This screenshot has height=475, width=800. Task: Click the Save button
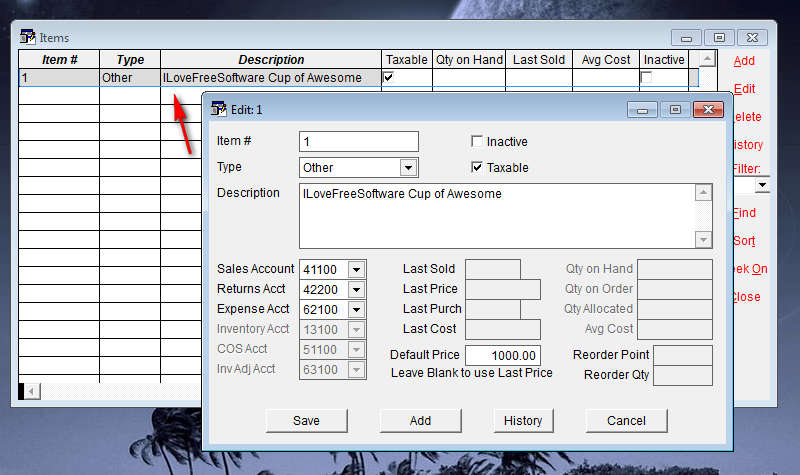point(306,420)
